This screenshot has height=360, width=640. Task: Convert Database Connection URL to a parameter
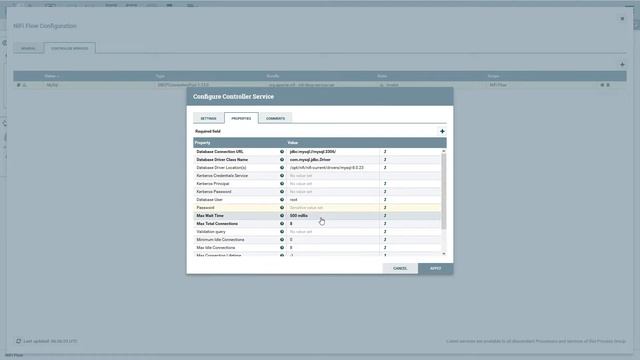[385, 151]
